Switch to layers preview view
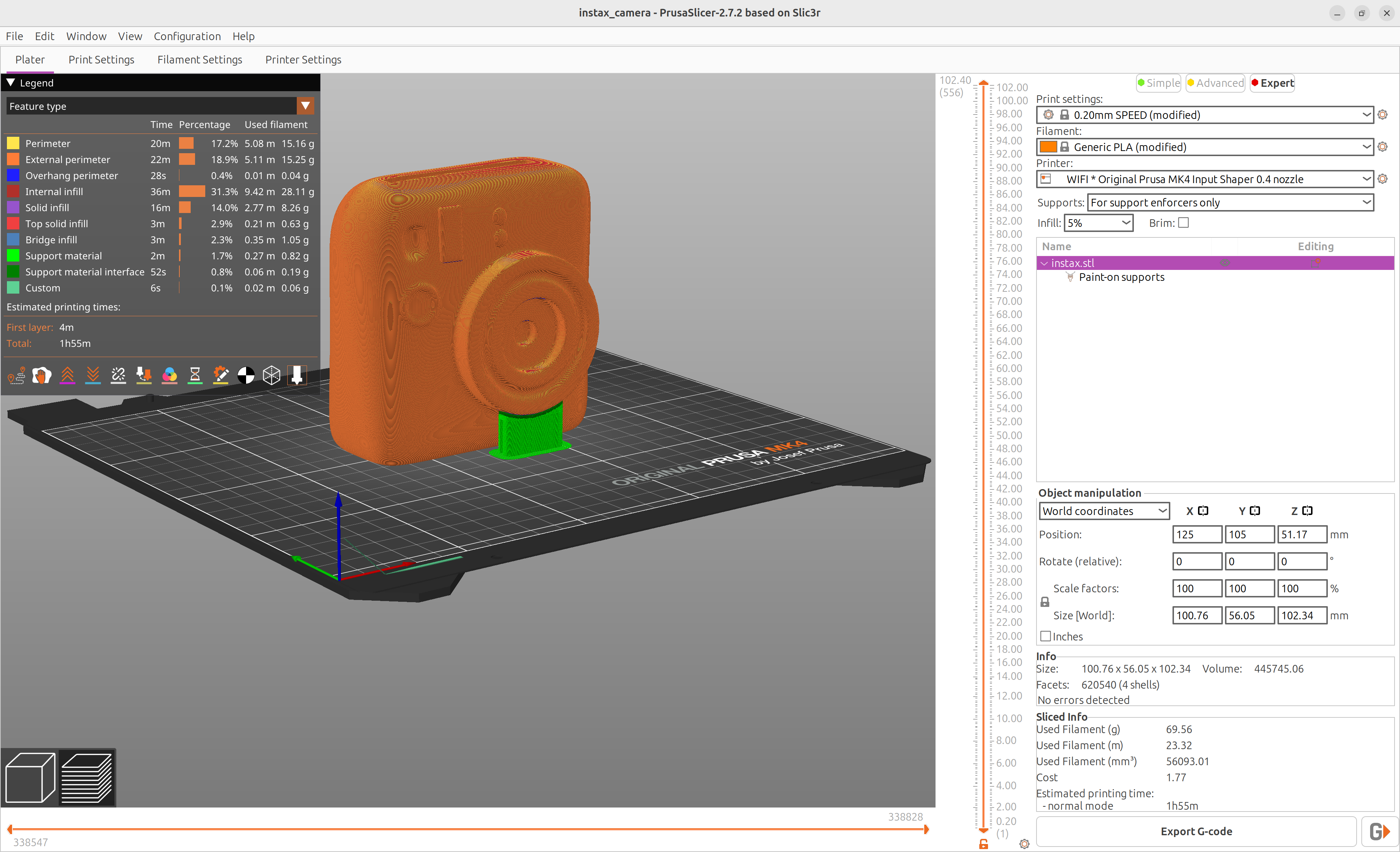This screenshot has height=852, width=1400. point(87,778)
